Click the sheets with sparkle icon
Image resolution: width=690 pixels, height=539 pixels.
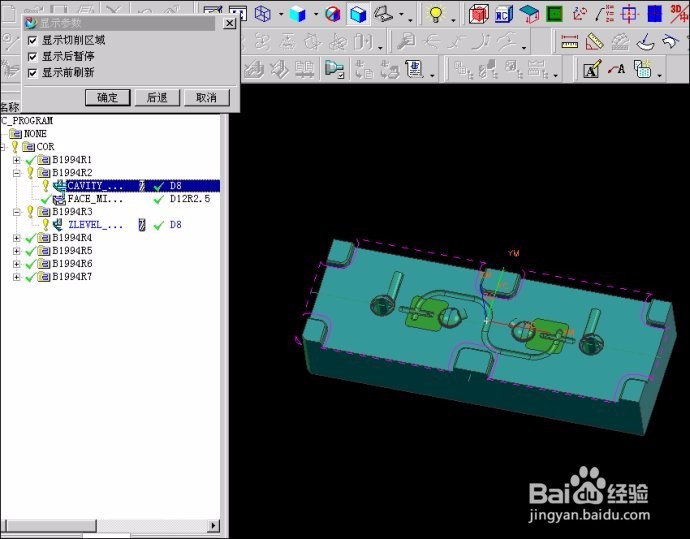(x=643, y=69)
